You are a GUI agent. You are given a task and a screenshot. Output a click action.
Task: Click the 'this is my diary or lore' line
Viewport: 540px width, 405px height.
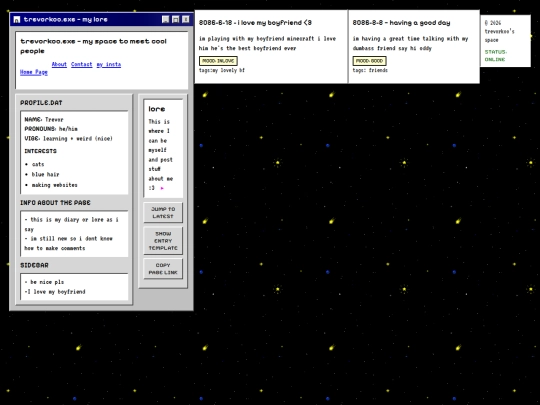[x=71, y=224]
